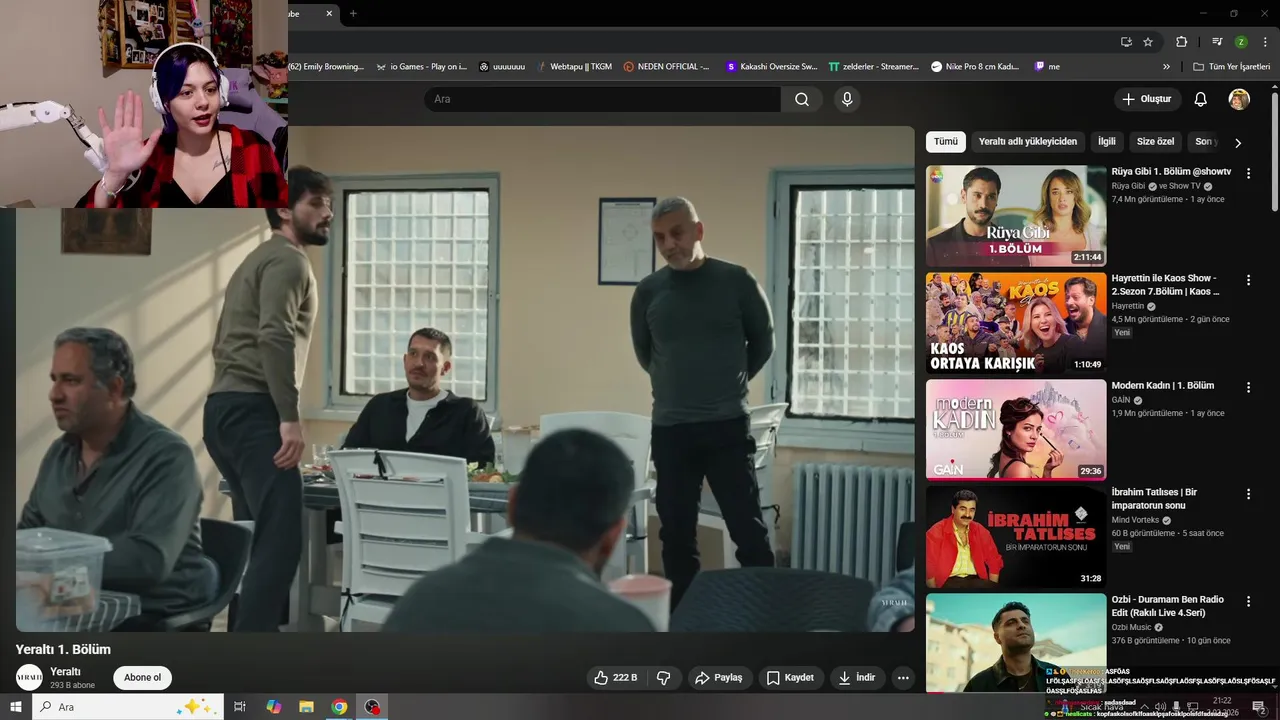Viewport: 1280px width, 720px height.
Task: Open a new Chrome tab with plus
Action: click(353, 14)
